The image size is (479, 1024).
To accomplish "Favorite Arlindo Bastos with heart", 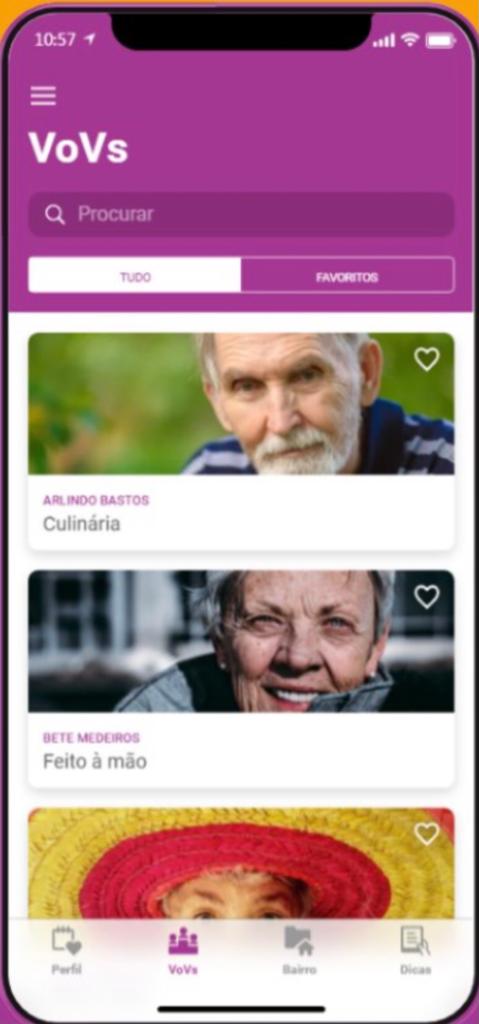I will point(427,359).
